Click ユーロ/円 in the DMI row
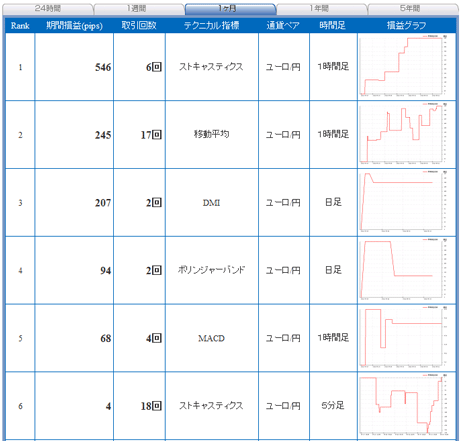 [x=283, y=202]
